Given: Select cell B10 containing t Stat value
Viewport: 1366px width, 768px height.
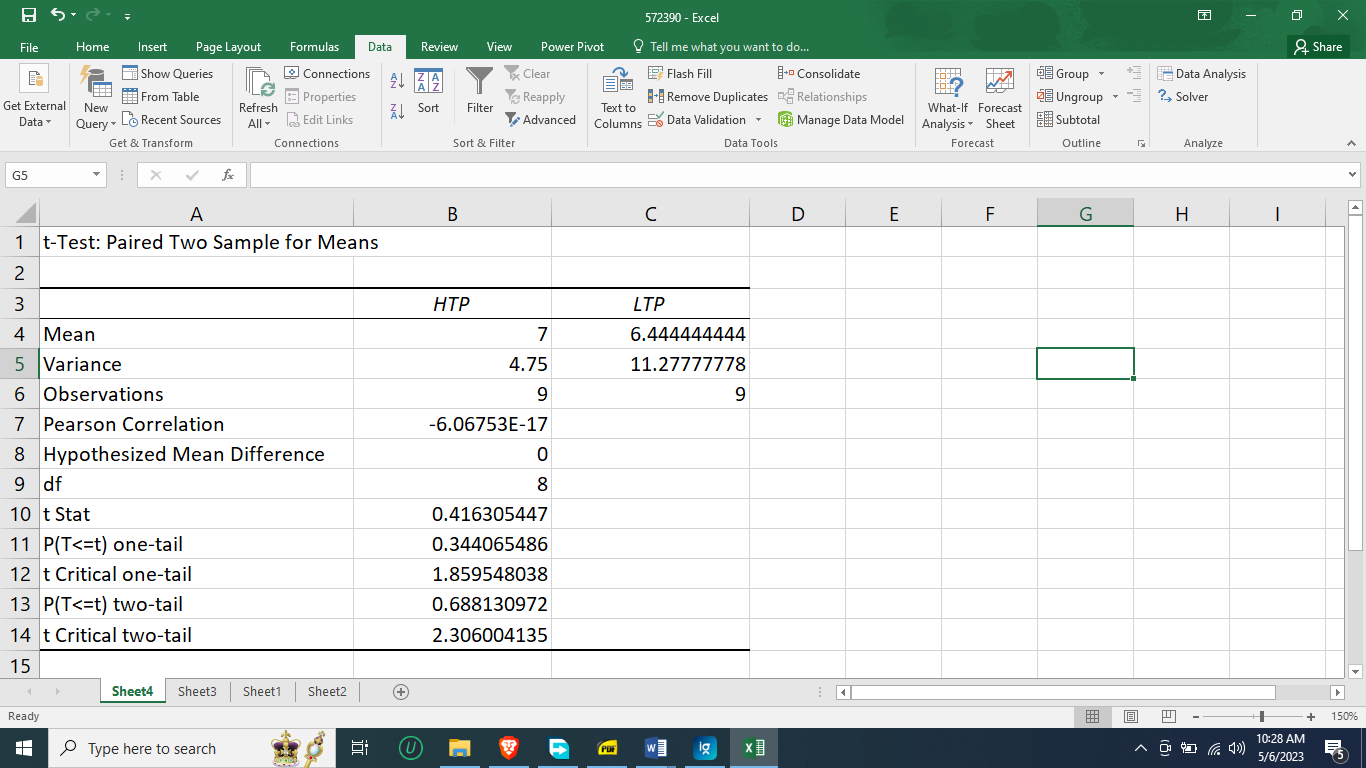Looking at the screenshot, I should 452,514.
